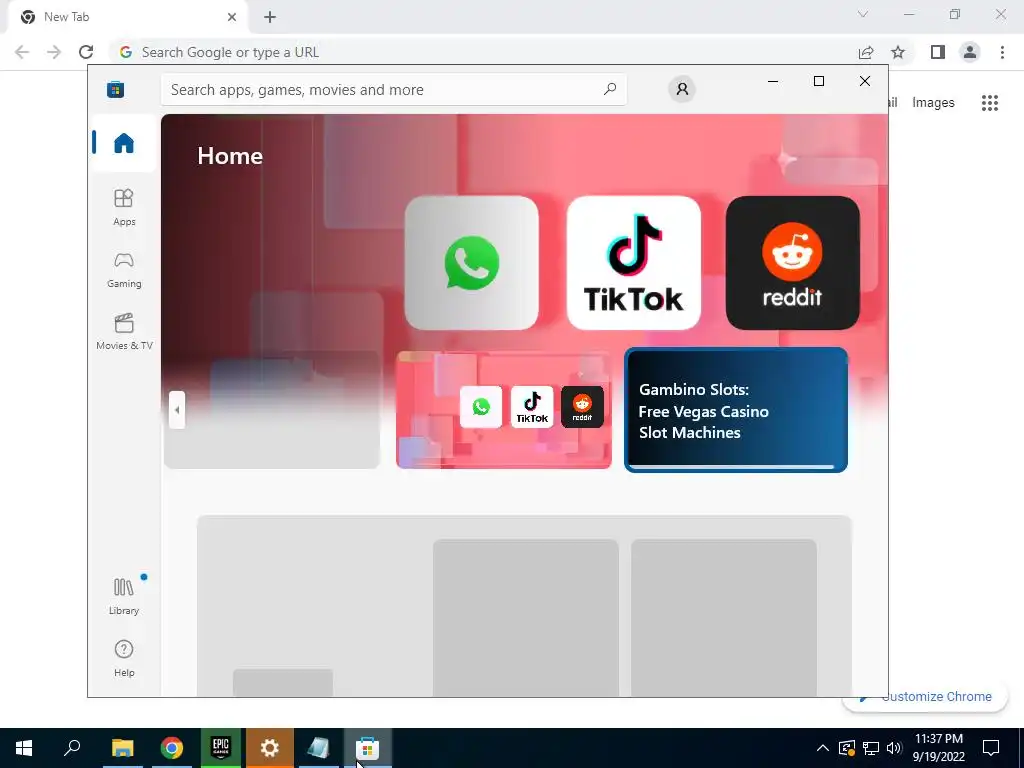The height and width of the screenshot is (768, 1024).
Task: Open Epic Games Launcher from taskbar
Action: click(x=221, y=748)
